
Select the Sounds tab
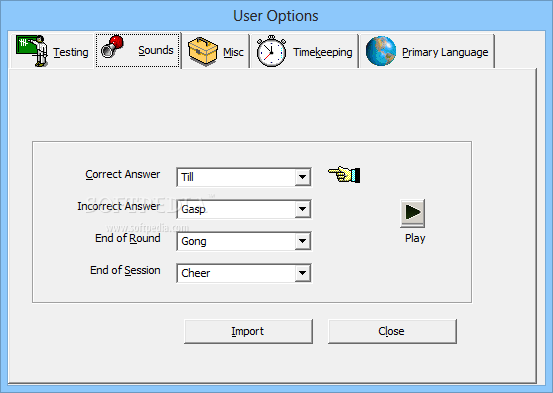click(x=138, y=50)
